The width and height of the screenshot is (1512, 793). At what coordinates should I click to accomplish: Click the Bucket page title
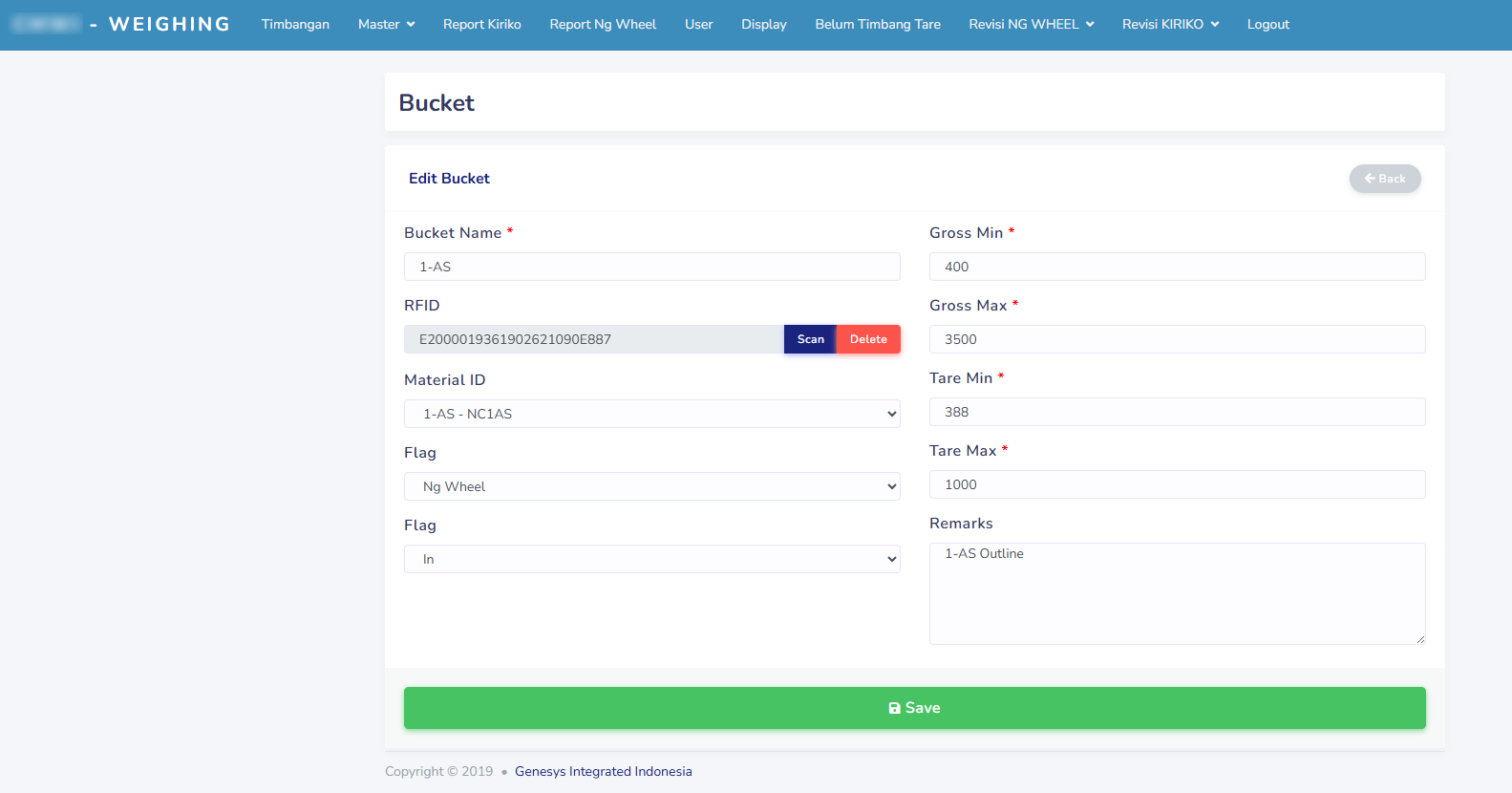[437, 103]
